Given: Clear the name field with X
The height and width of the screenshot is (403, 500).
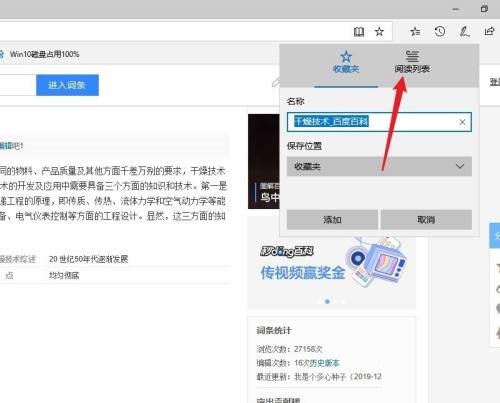Looking at the screenshot, I should pyautogui.click(x=462, y=122).
